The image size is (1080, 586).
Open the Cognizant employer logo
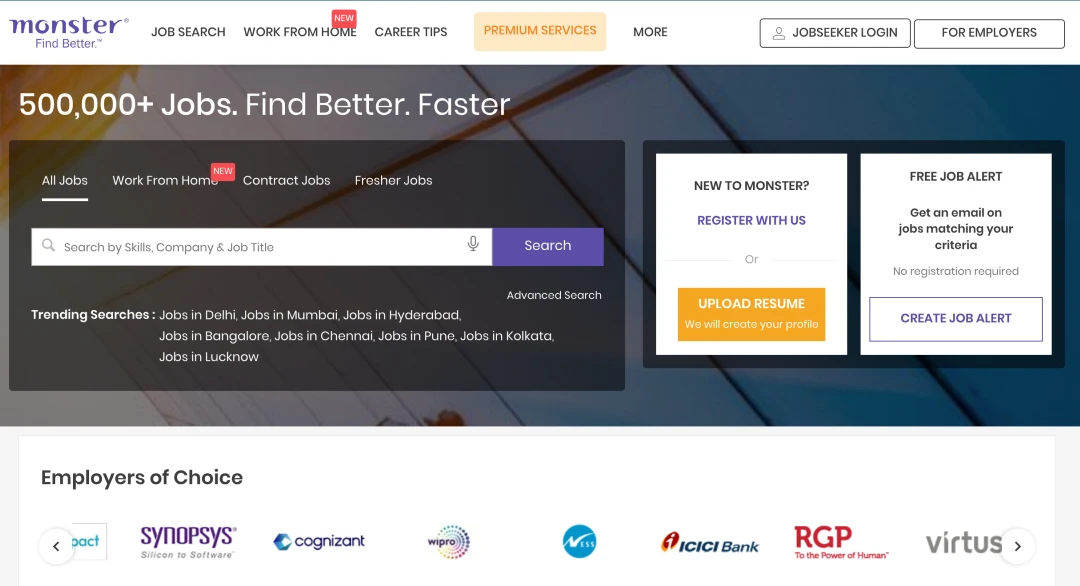(319, 541)
